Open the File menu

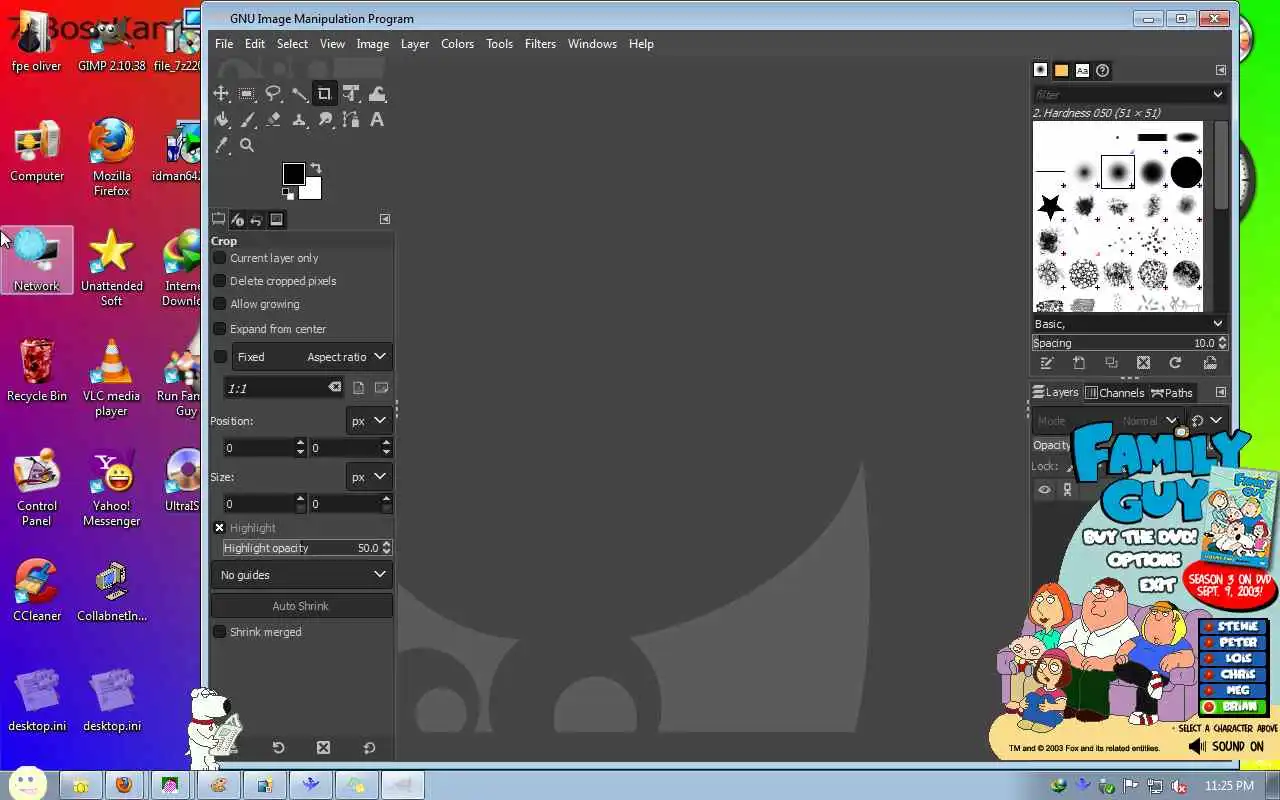point(224,44)
